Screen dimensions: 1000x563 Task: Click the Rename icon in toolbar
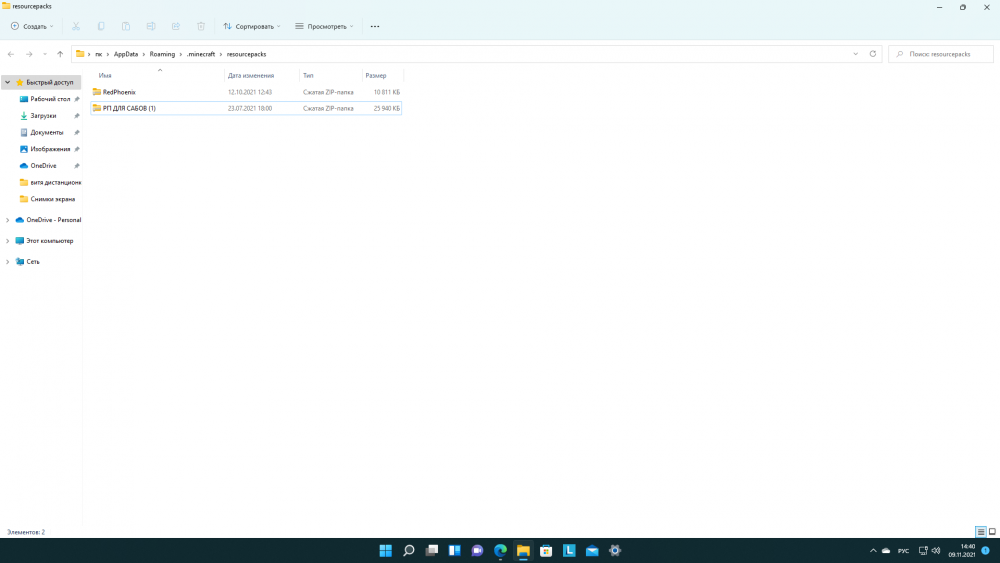[151, 26]
